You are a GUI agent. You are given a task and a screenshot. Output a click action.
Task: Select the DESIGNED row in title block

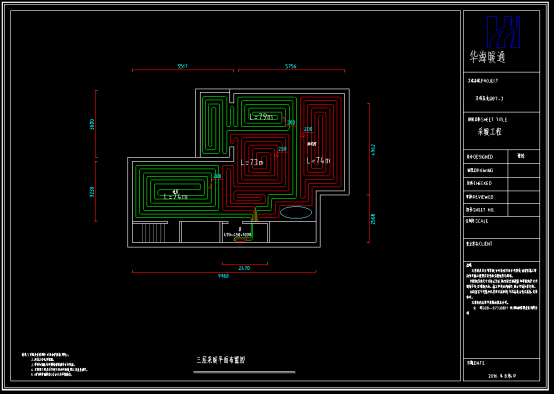click(501, 157)
